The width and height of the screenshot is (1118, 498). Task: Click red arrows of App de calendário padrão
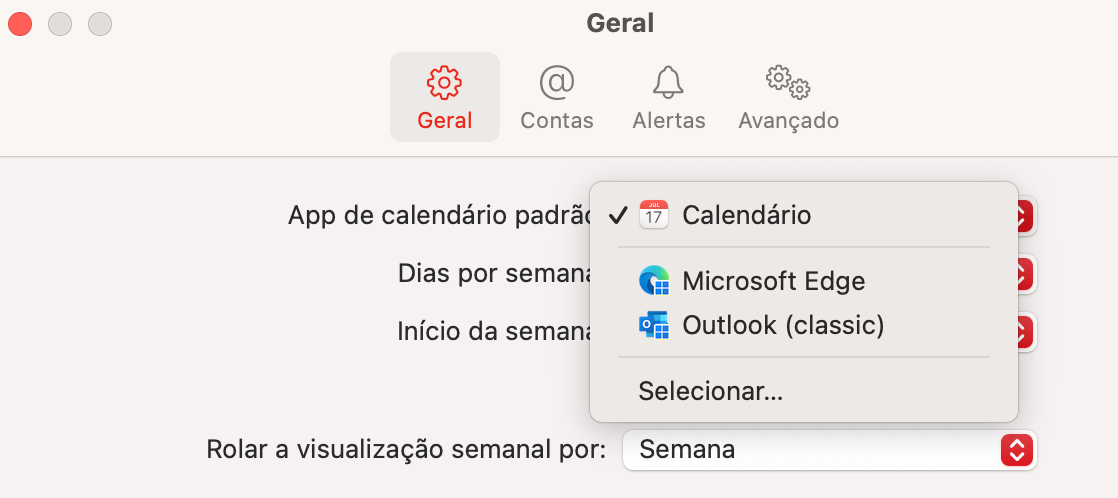coord(1025,215)
